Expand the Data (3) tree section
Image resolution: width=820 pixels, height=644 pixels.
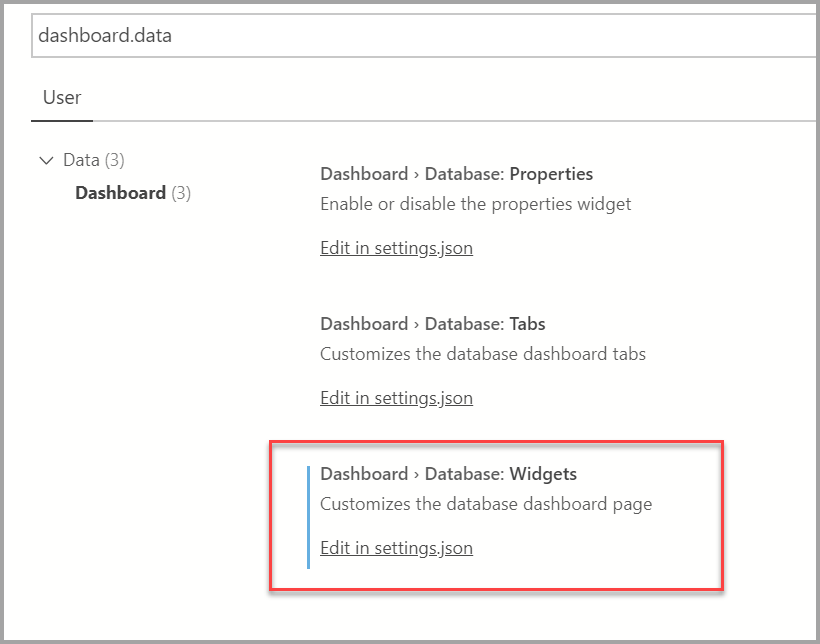[46, 159]
